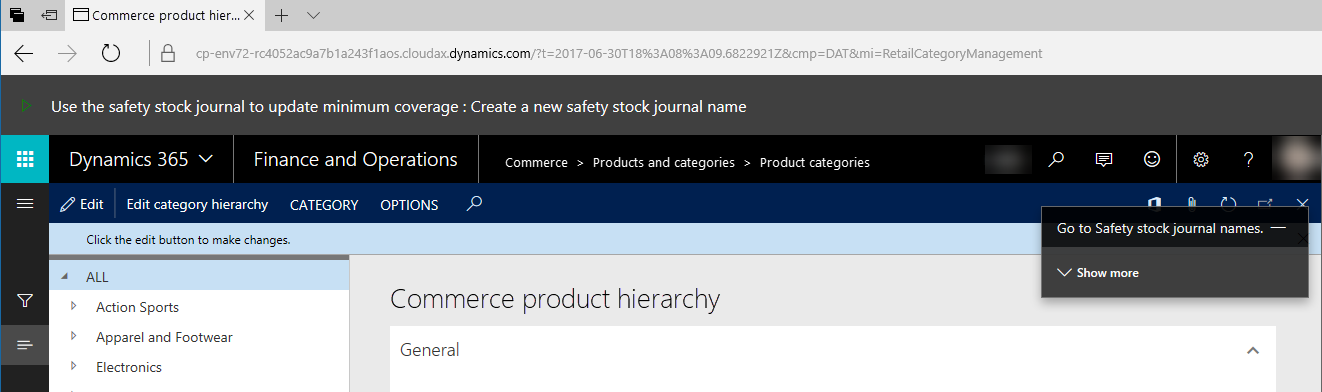Image resolution: width=1322 pixels, height=392 pixels.
Task: Expand the Apparel and Footwear node
Action: click(74, 337)
